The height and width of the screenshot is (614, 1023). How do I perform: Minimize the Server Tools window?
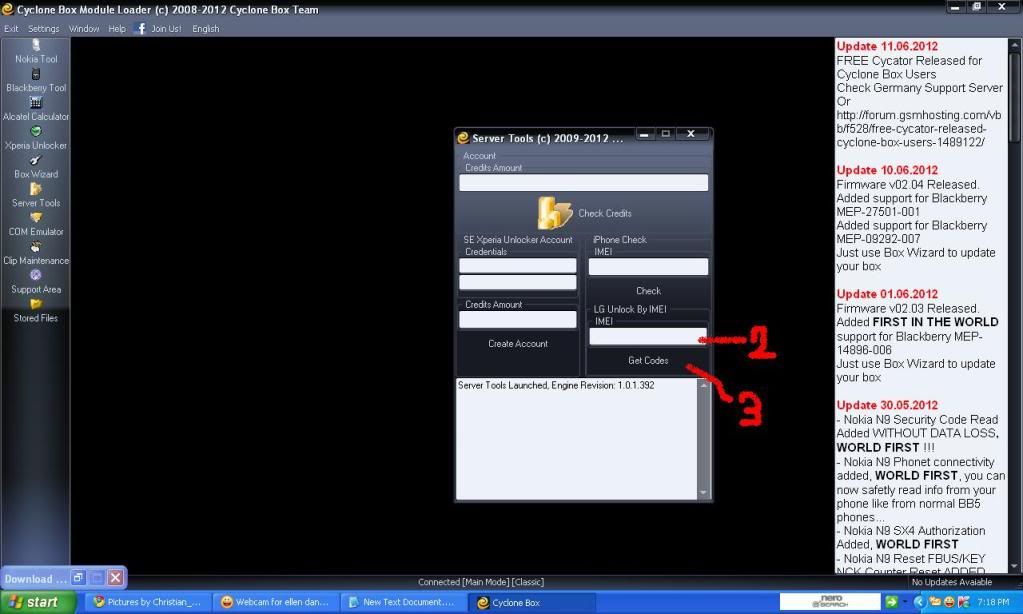pyautogui.click(x=644, y=134)
